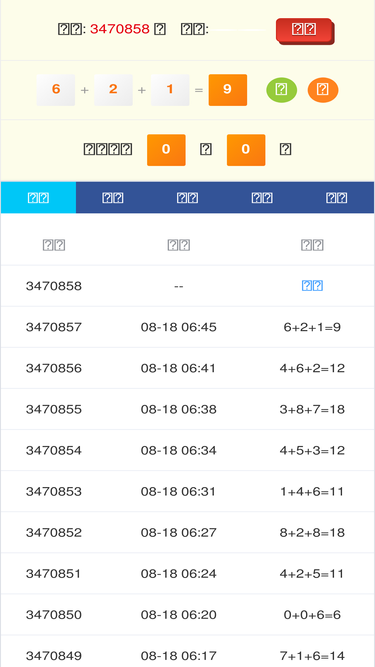Switch to the blue tab next to the cyan tab
Viewport: 375px width, 667px height.
(113, 197)
